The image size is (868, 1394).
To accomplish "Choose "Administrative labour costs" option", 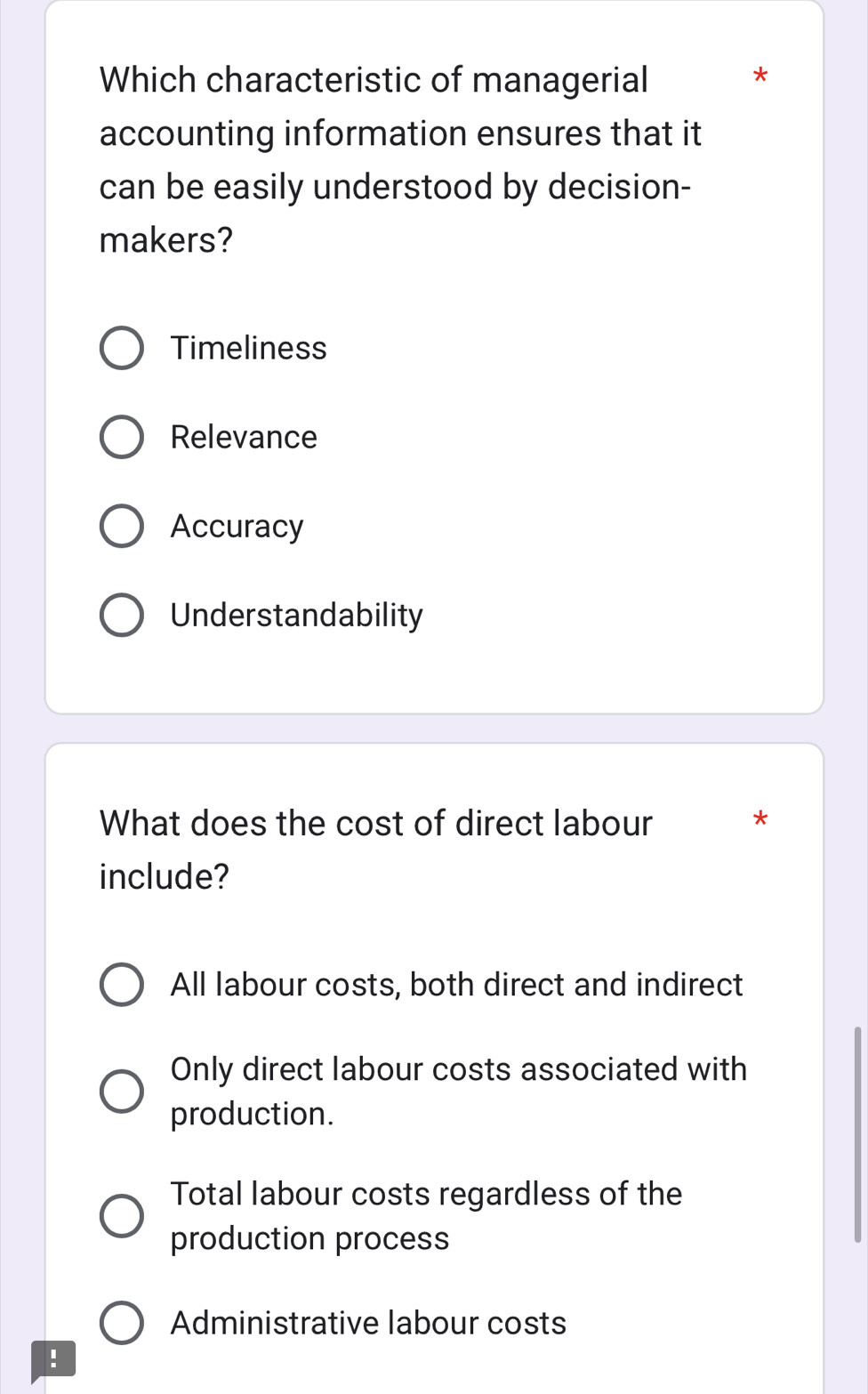I will pos(122,1322).
